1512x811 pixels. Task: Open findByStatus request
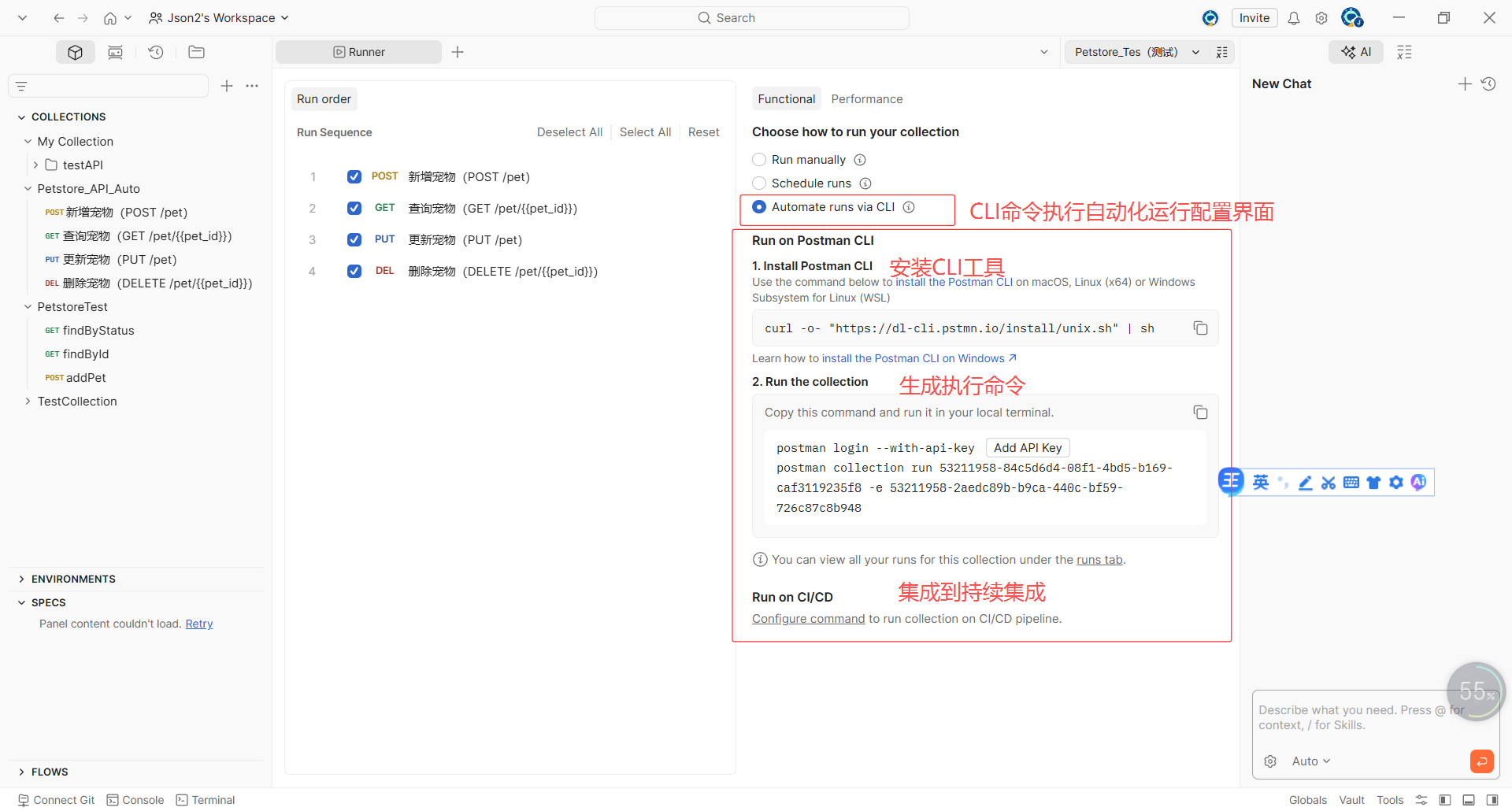tap(98, 331)
